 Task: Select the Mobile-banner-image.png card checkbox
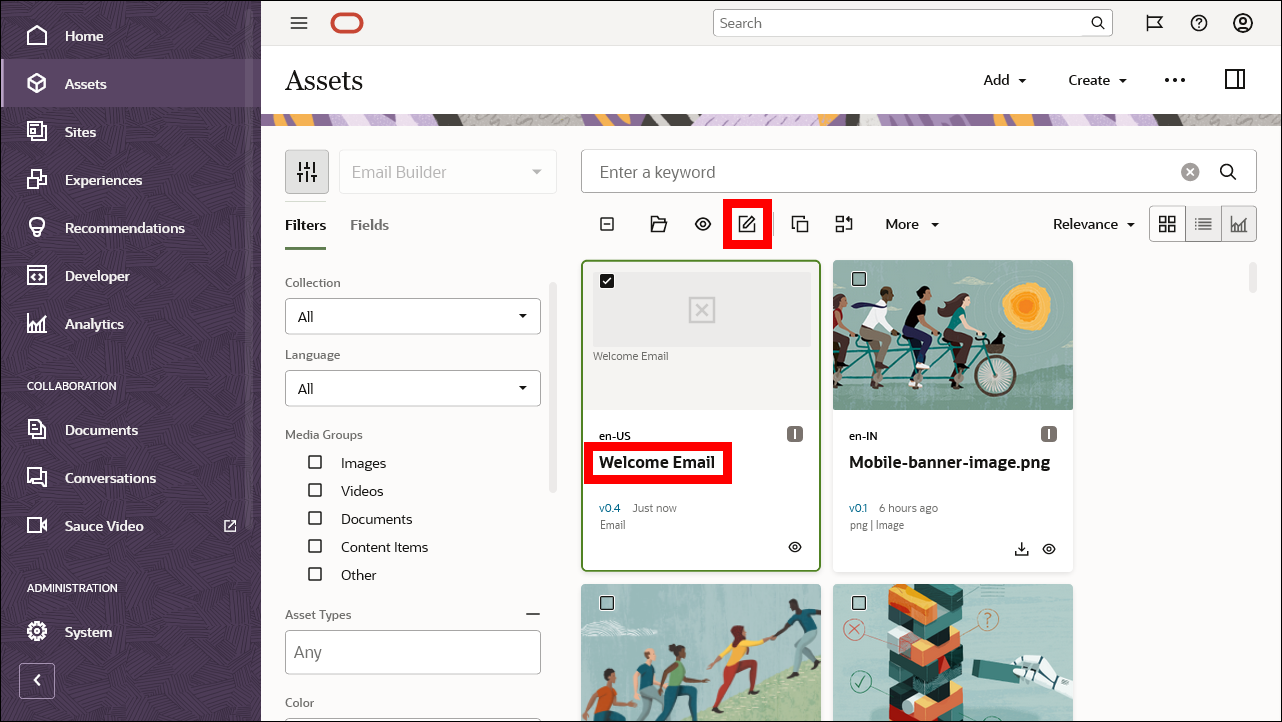point(859,279)
